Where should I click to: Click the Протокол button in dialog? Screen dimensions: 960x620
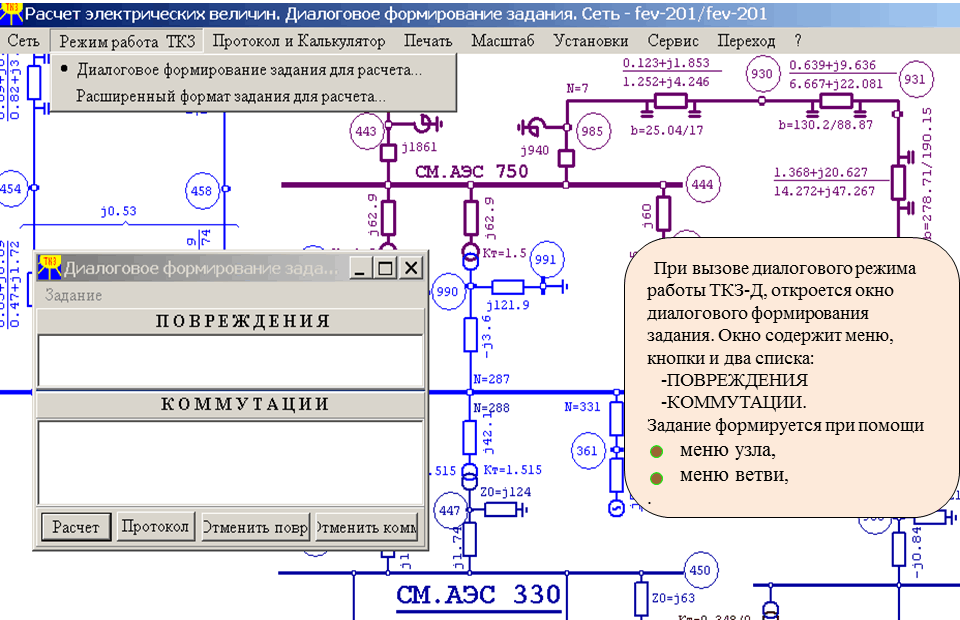pyautogui.click(x=155, y=527)
